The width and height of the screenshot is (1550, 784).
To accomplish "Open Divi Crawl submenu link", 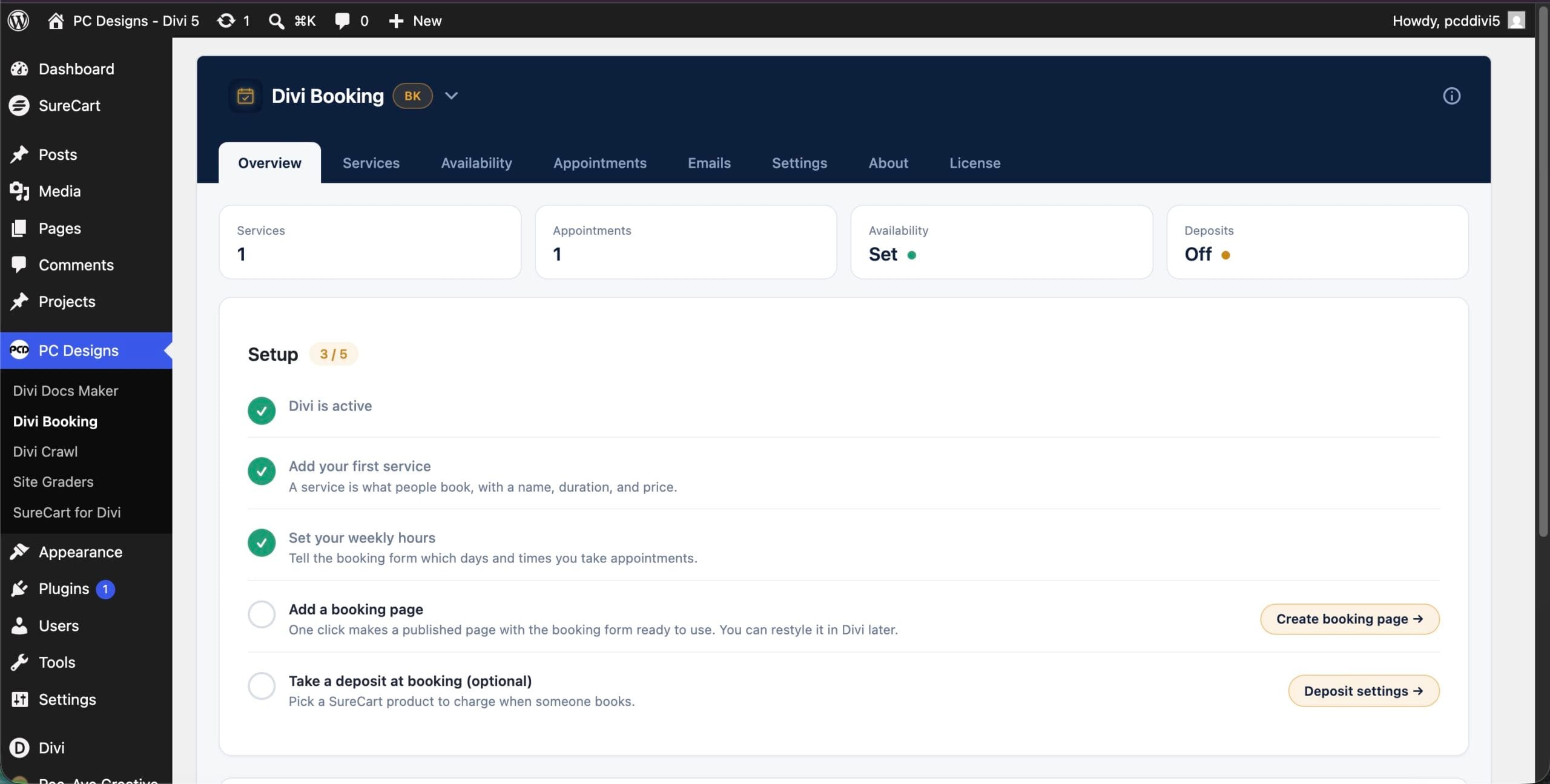I will (x=45, y=451).
